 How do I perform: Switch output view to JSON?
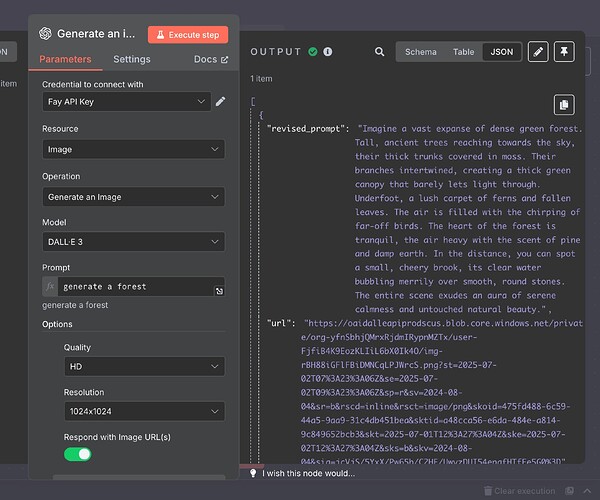502,52
